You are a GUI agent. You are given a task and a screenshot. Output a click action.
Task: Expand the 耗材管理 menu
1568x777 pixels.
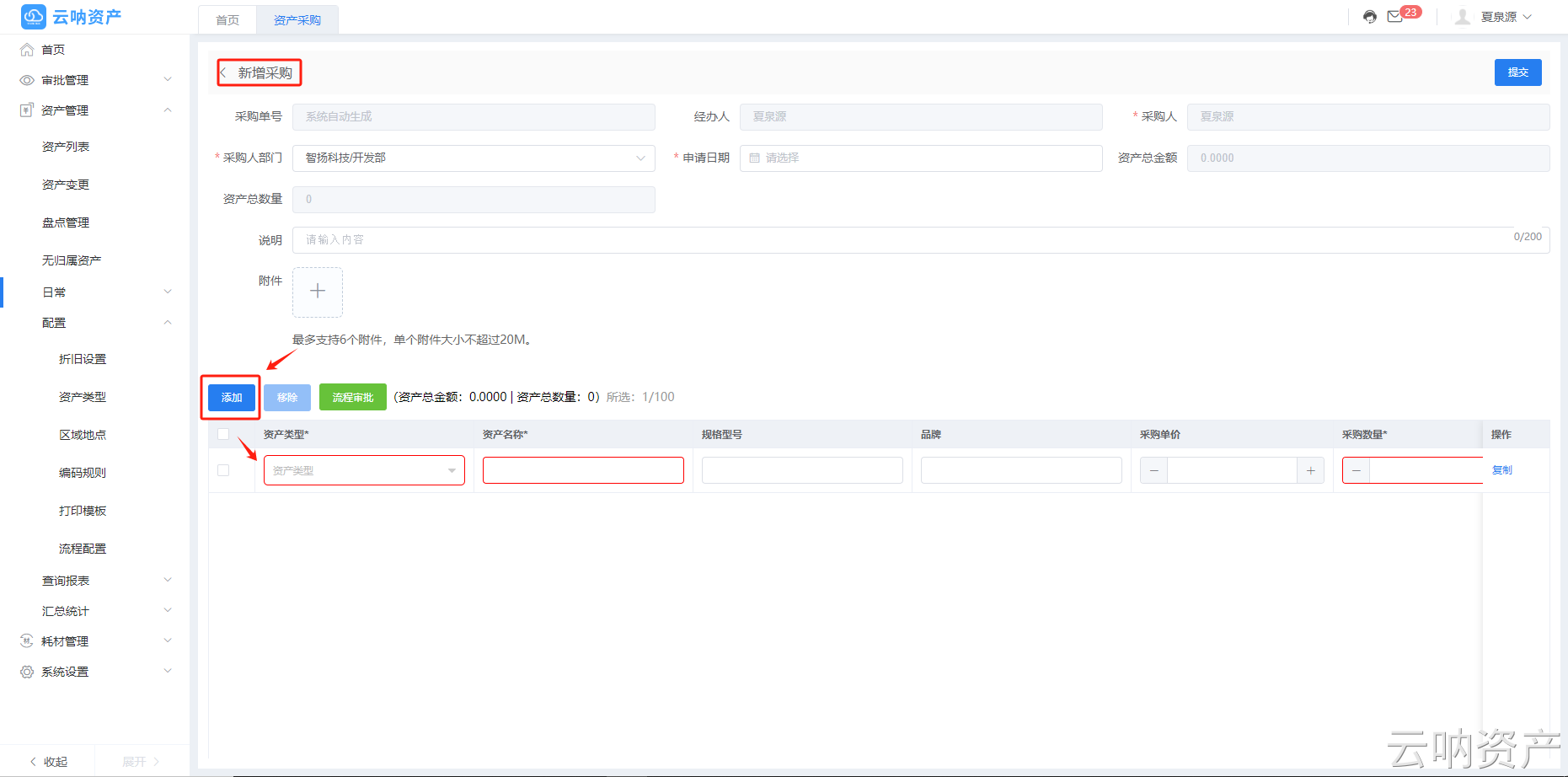[x=168, y=641]
